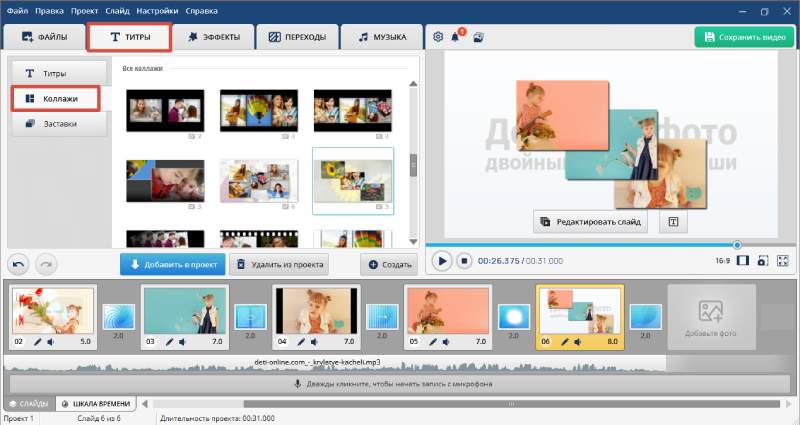Viewport: 800px width, 425px height.
Task: Click the undo arrow button
Action: tap(18, 264)
